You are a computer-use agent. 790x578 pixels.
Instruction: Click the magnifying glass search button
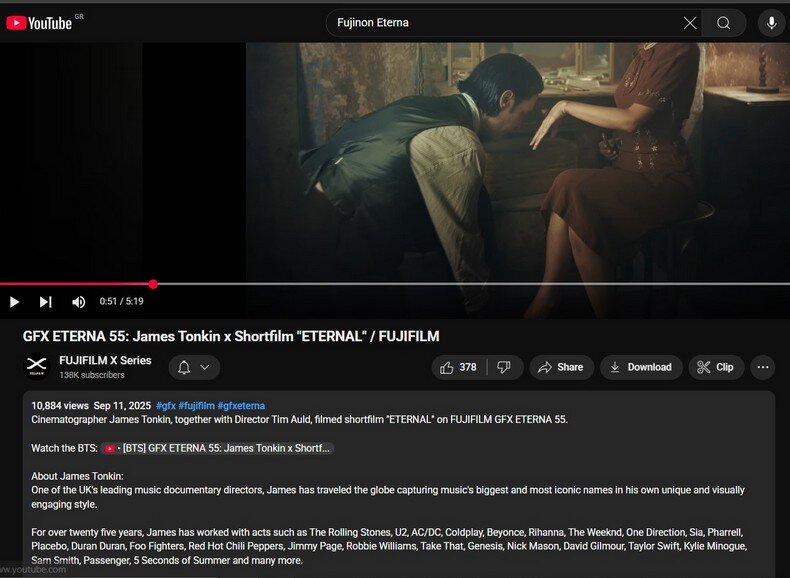(x=723, y=23)
